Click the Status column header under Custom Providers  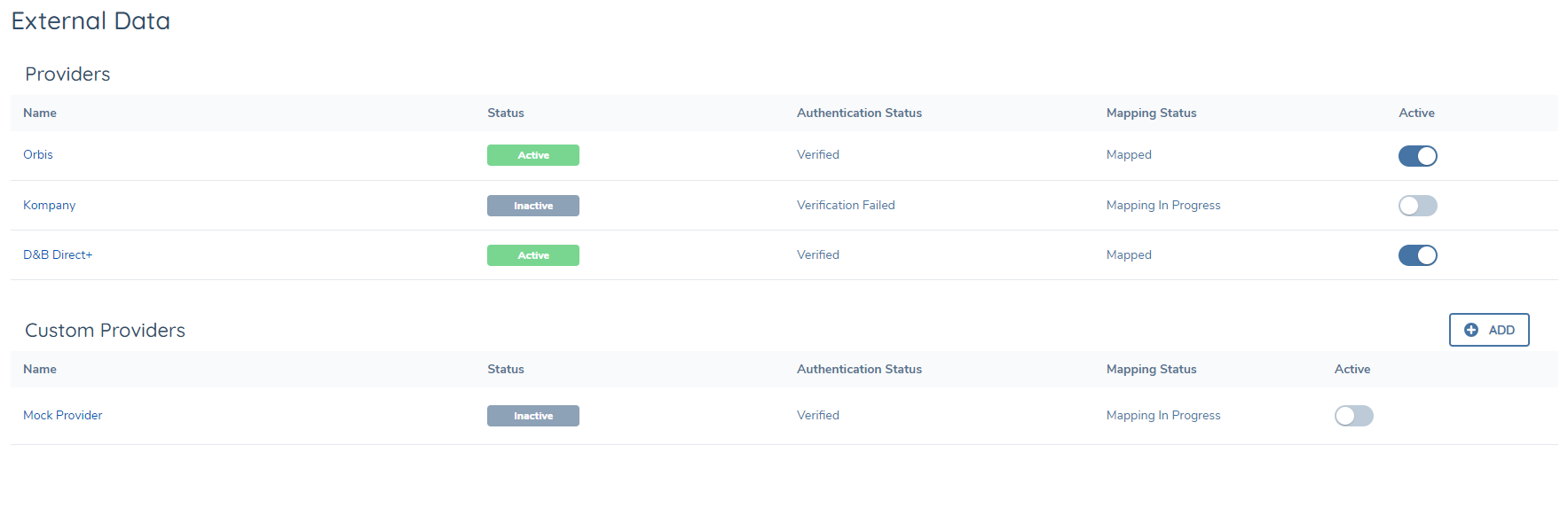506,369
